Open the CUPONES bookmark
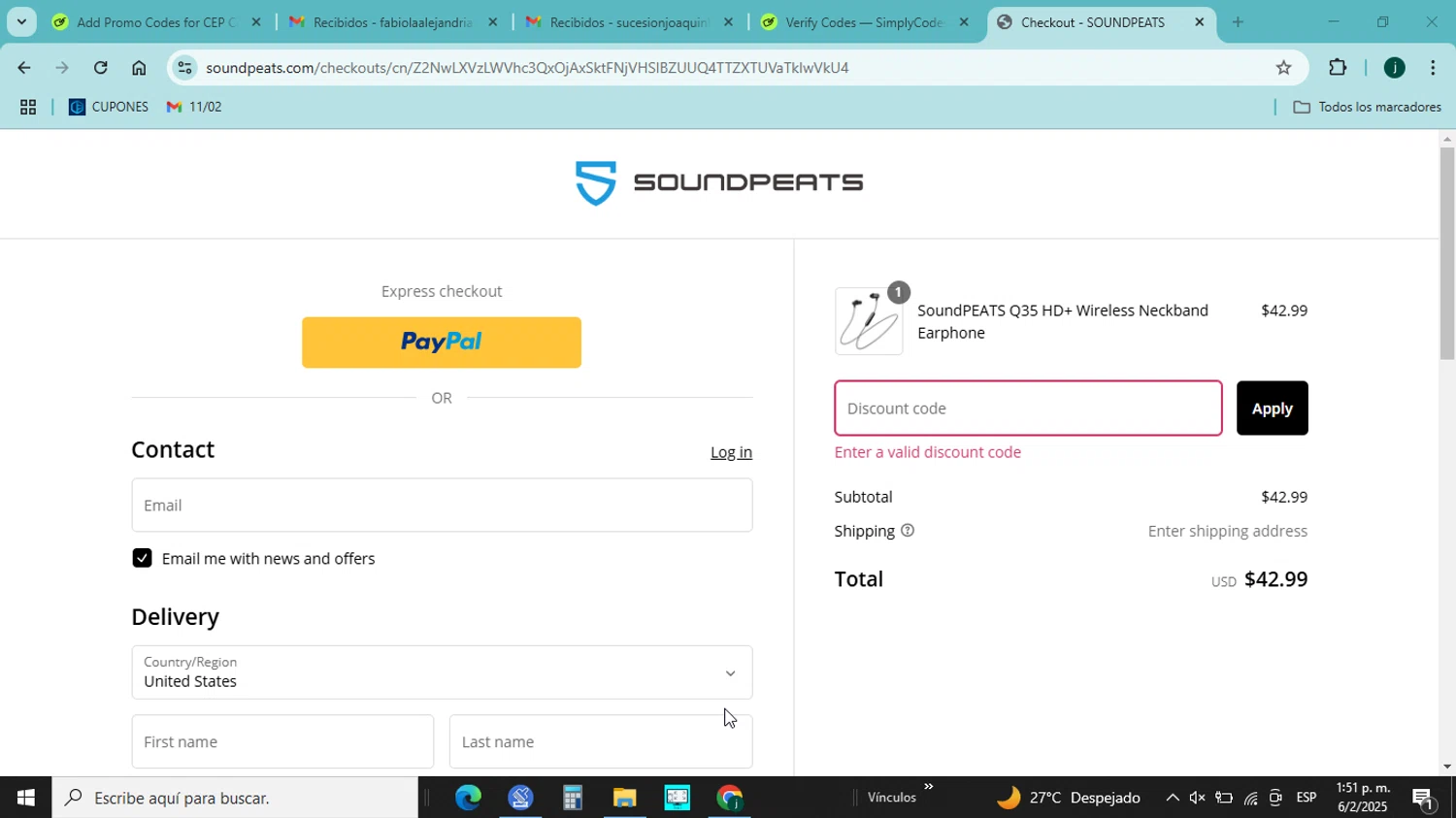 (109, 108)
